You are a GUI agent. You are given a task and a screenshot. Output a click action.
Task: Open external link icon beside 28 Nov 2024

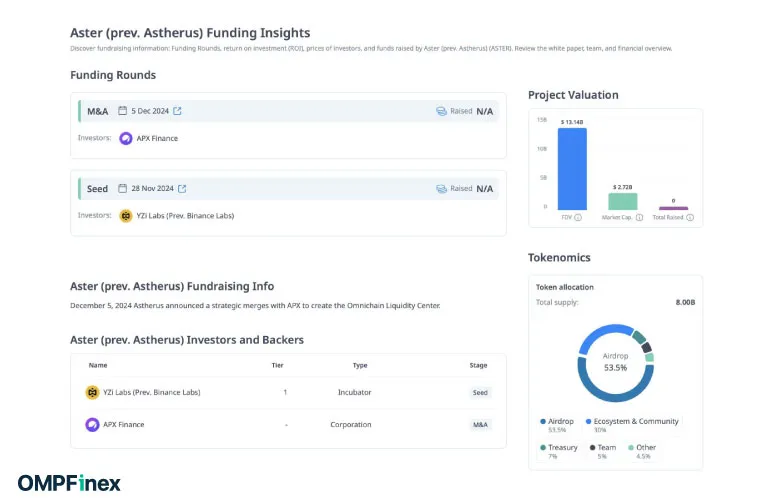pos(182,188)
